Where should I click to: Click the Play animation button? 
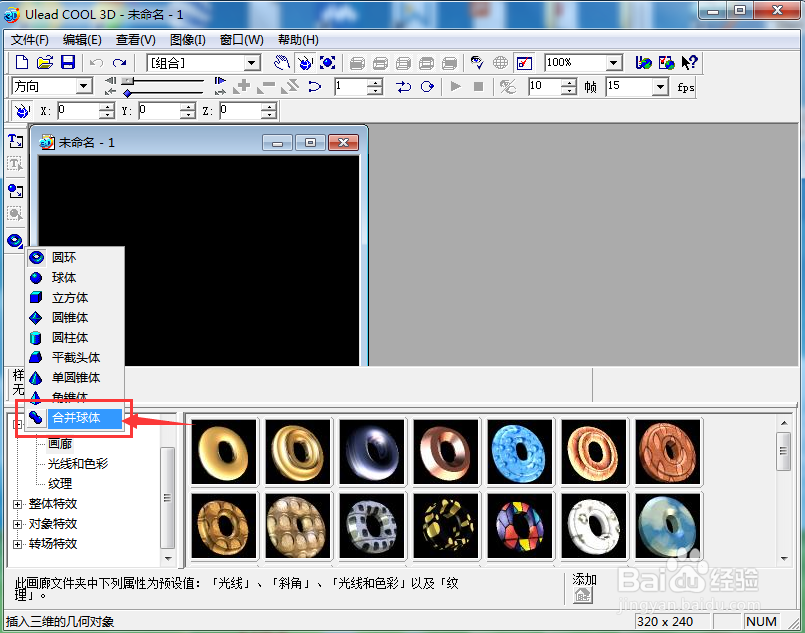tap(455, 86)
